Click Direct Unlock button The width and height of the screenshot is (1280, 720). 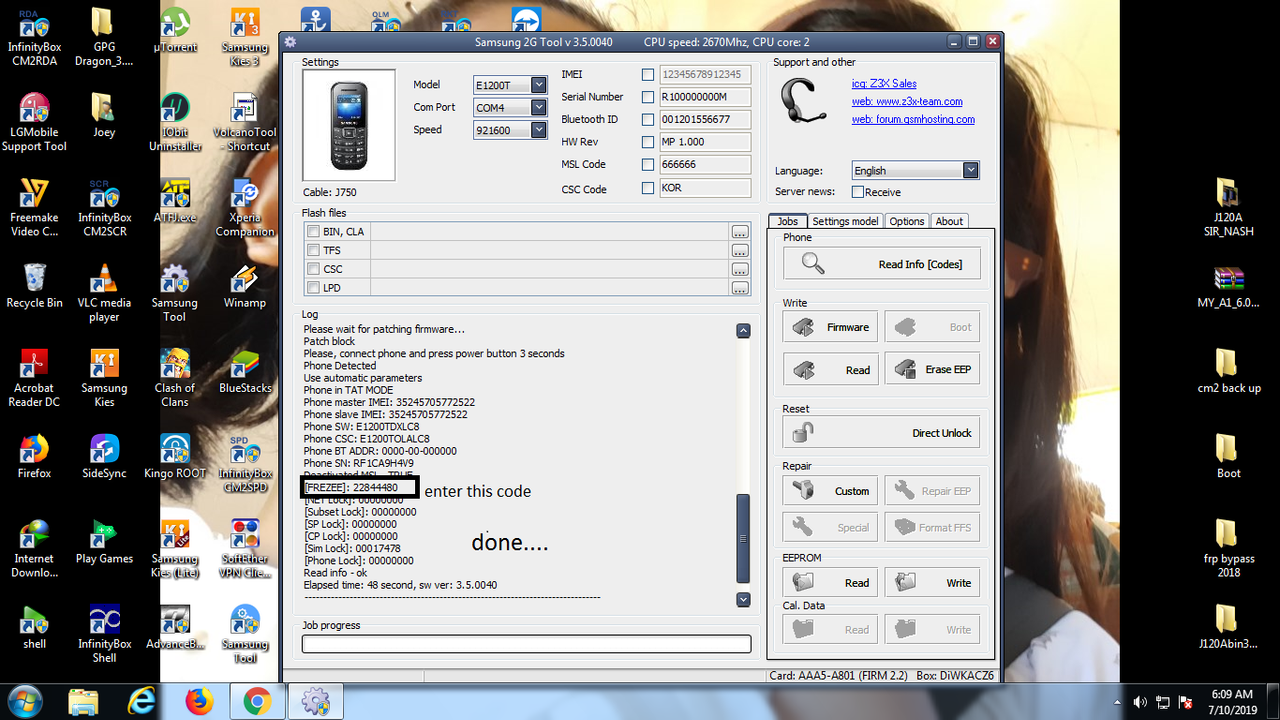tap(881, 433)
